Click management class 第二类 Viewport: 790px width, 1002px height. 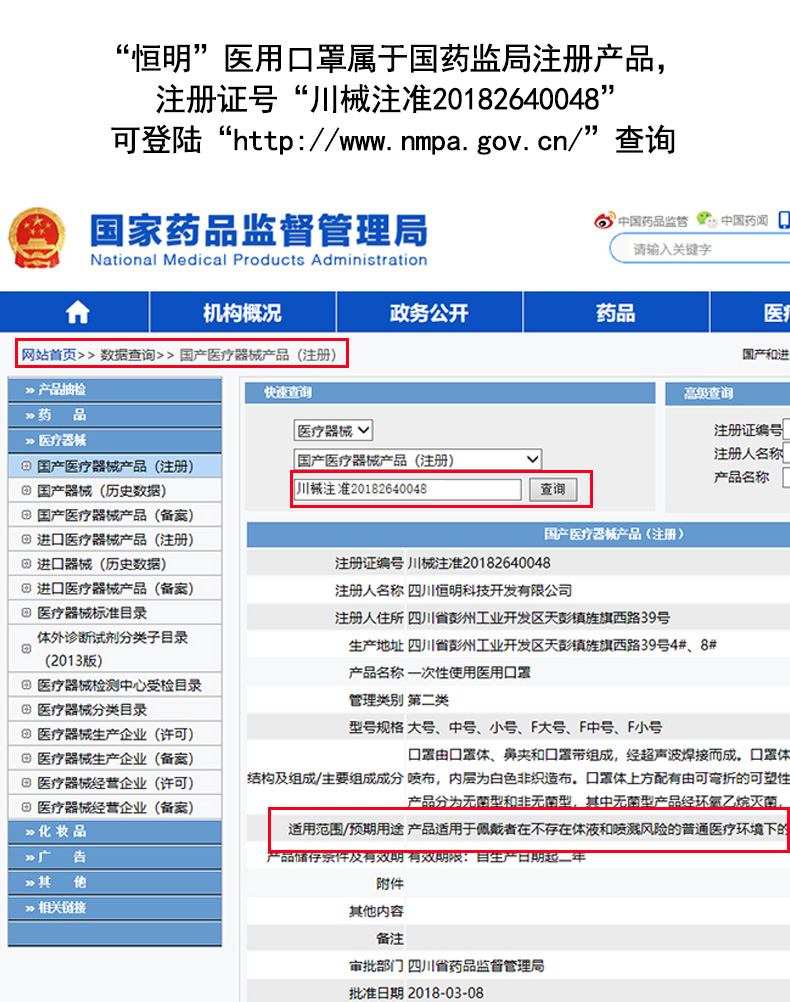(428, 700)
